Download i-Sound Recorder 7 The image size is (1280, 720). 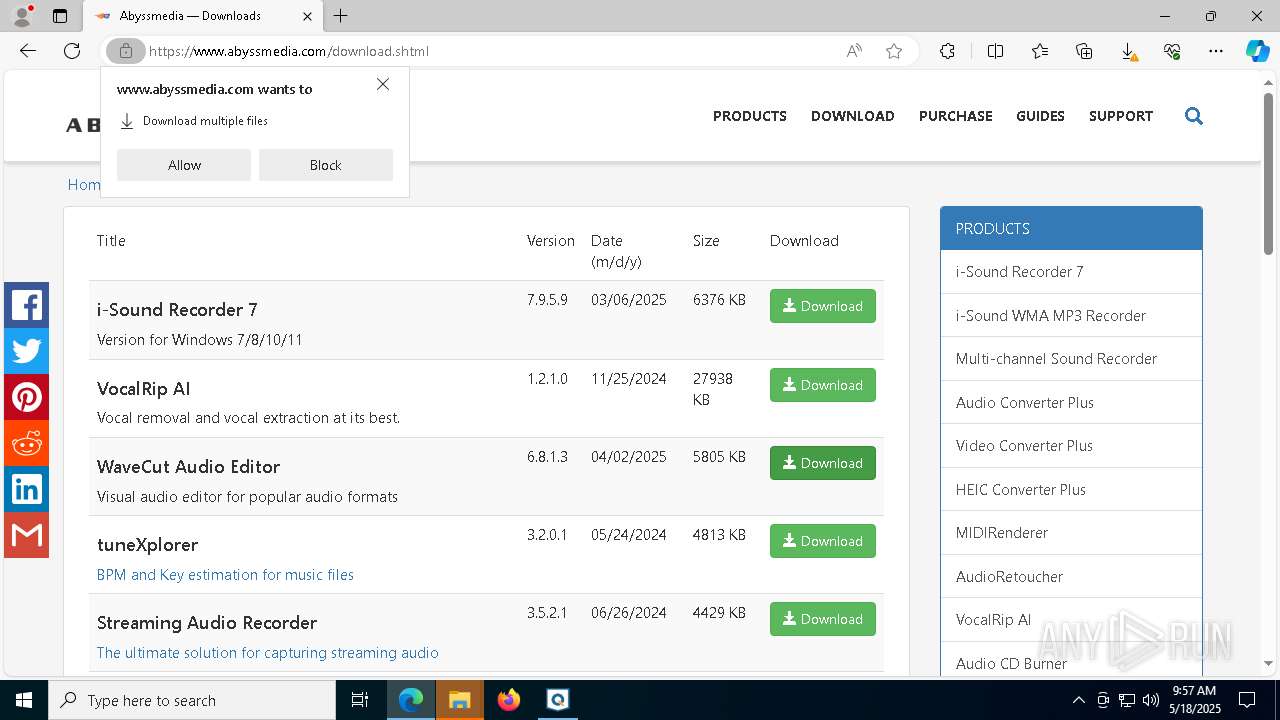pyautogui.click(x=823, y=306)
